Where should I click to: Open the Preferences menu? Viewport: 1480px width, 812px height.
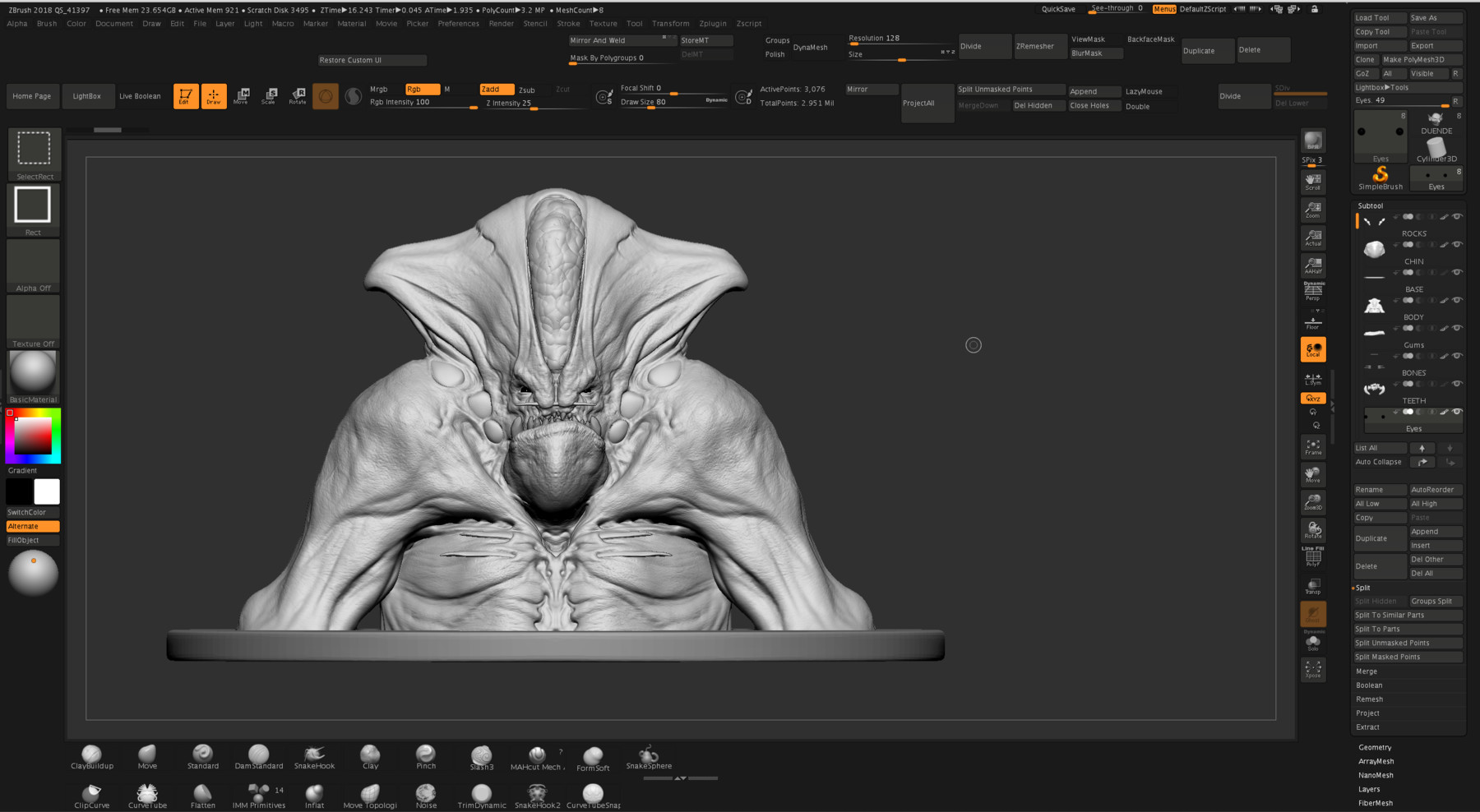[x=458, y=23]
